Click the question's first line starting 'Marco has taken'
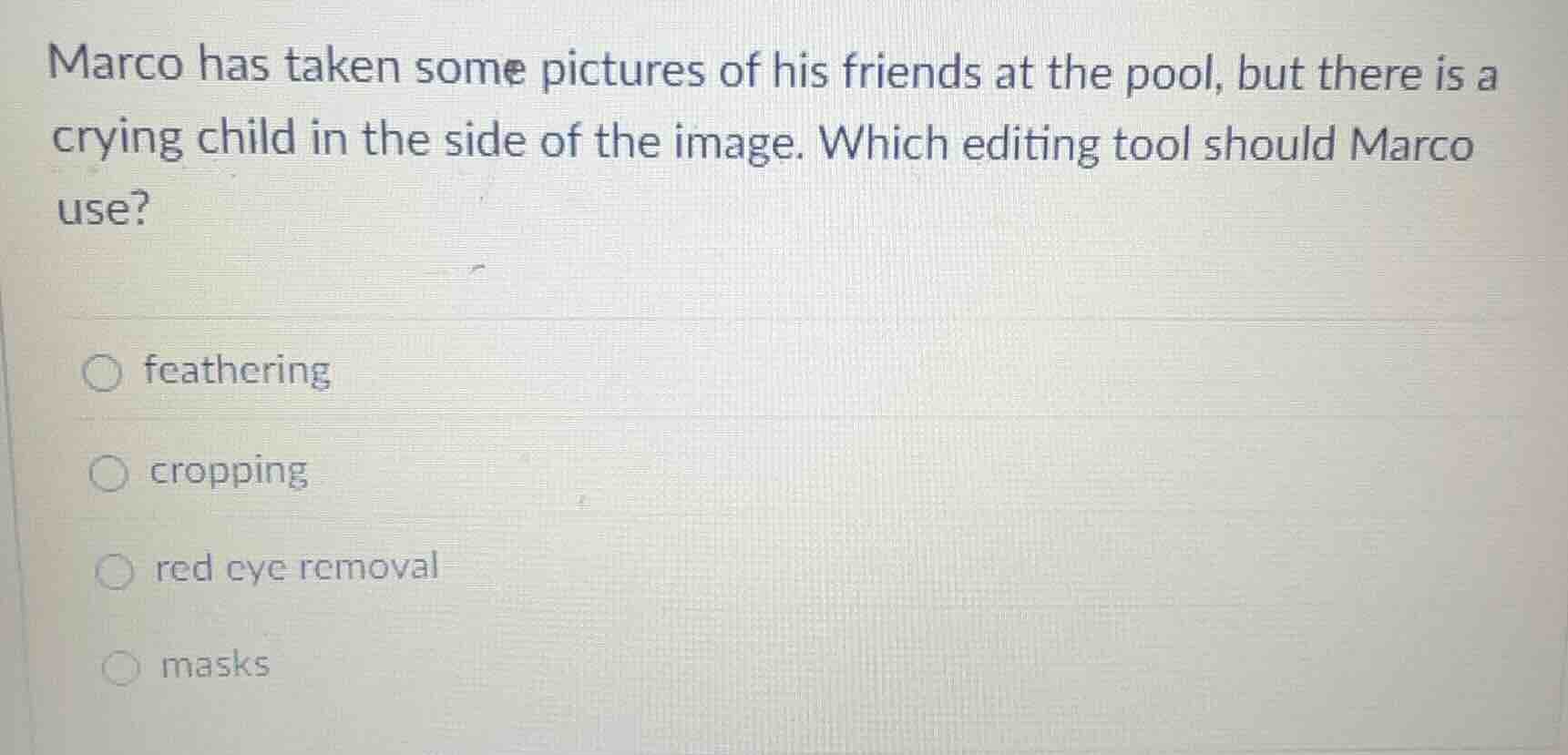Viewport: 1568px width, 755px height. (x=773, y=71)
